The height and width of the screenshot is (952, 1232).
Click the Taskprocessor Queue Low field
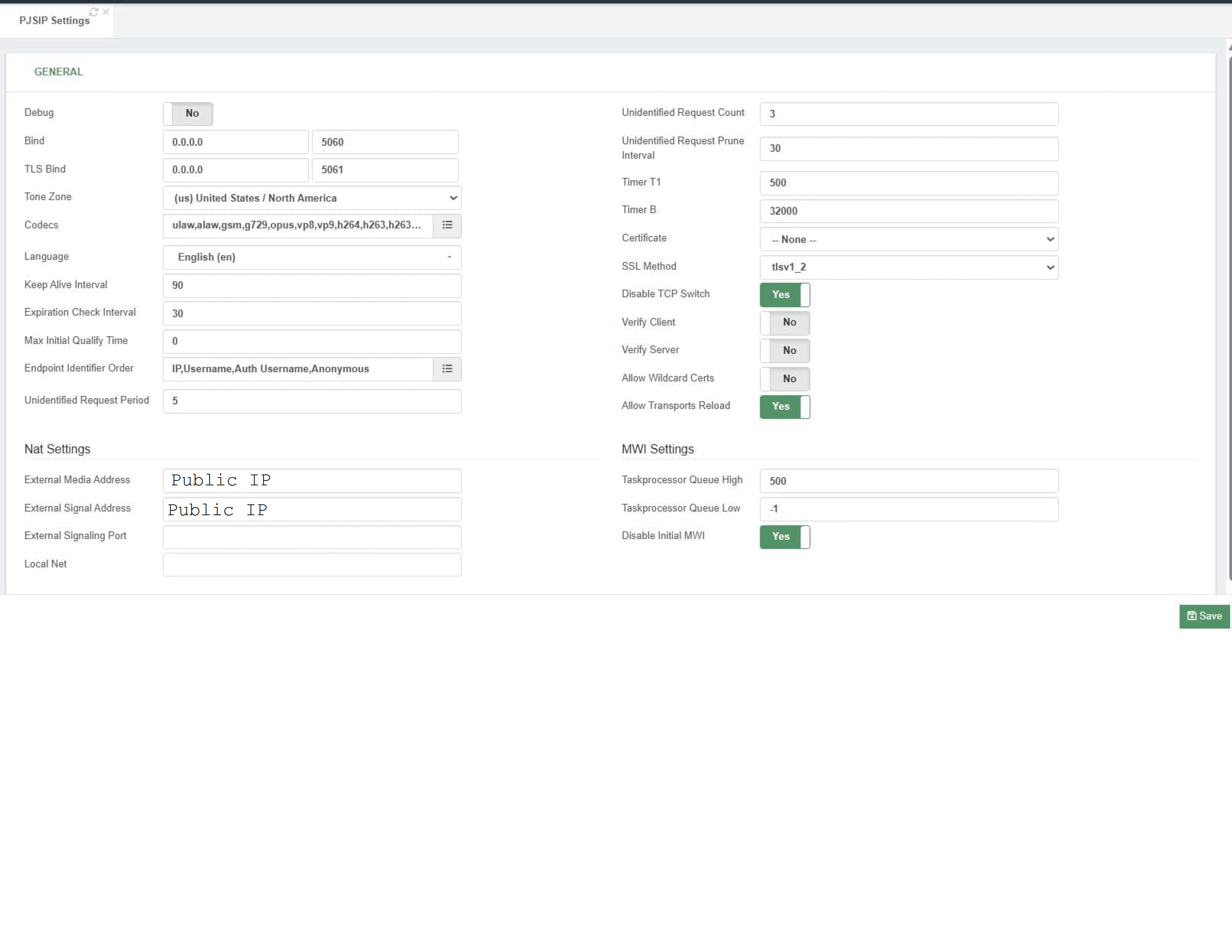909,509
